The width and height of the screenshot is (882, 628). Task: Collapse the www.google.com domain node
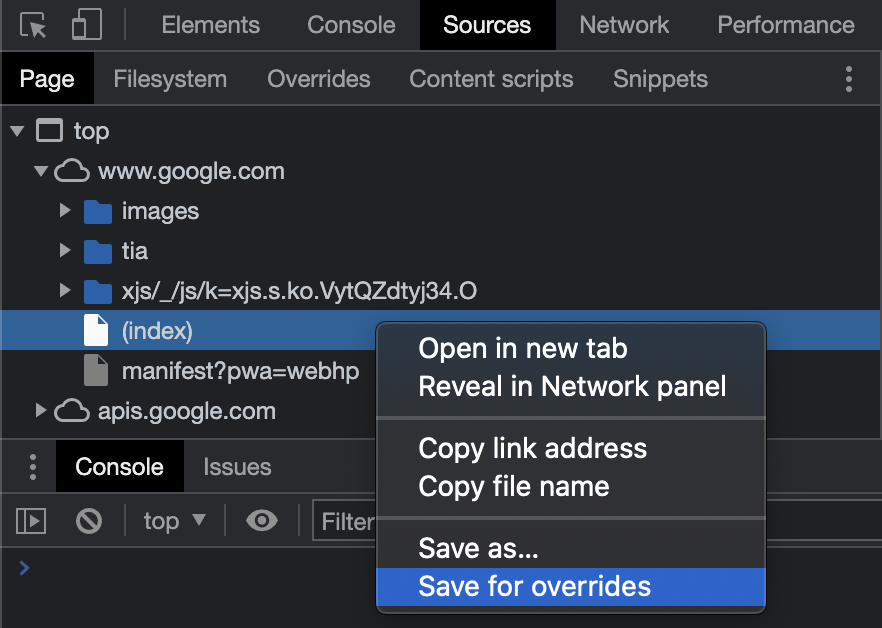point(40,171)
